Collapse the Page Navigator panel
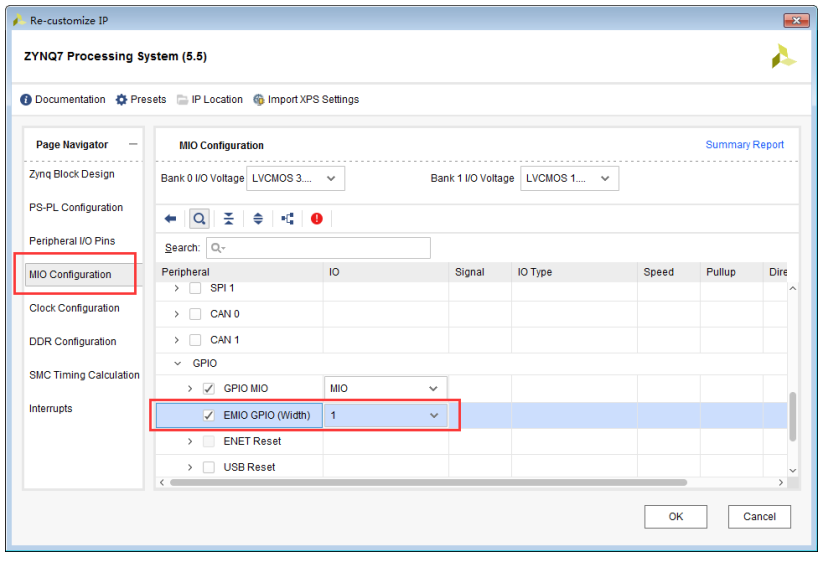This screenshot has width=828, height=562. tap(133, 144)
